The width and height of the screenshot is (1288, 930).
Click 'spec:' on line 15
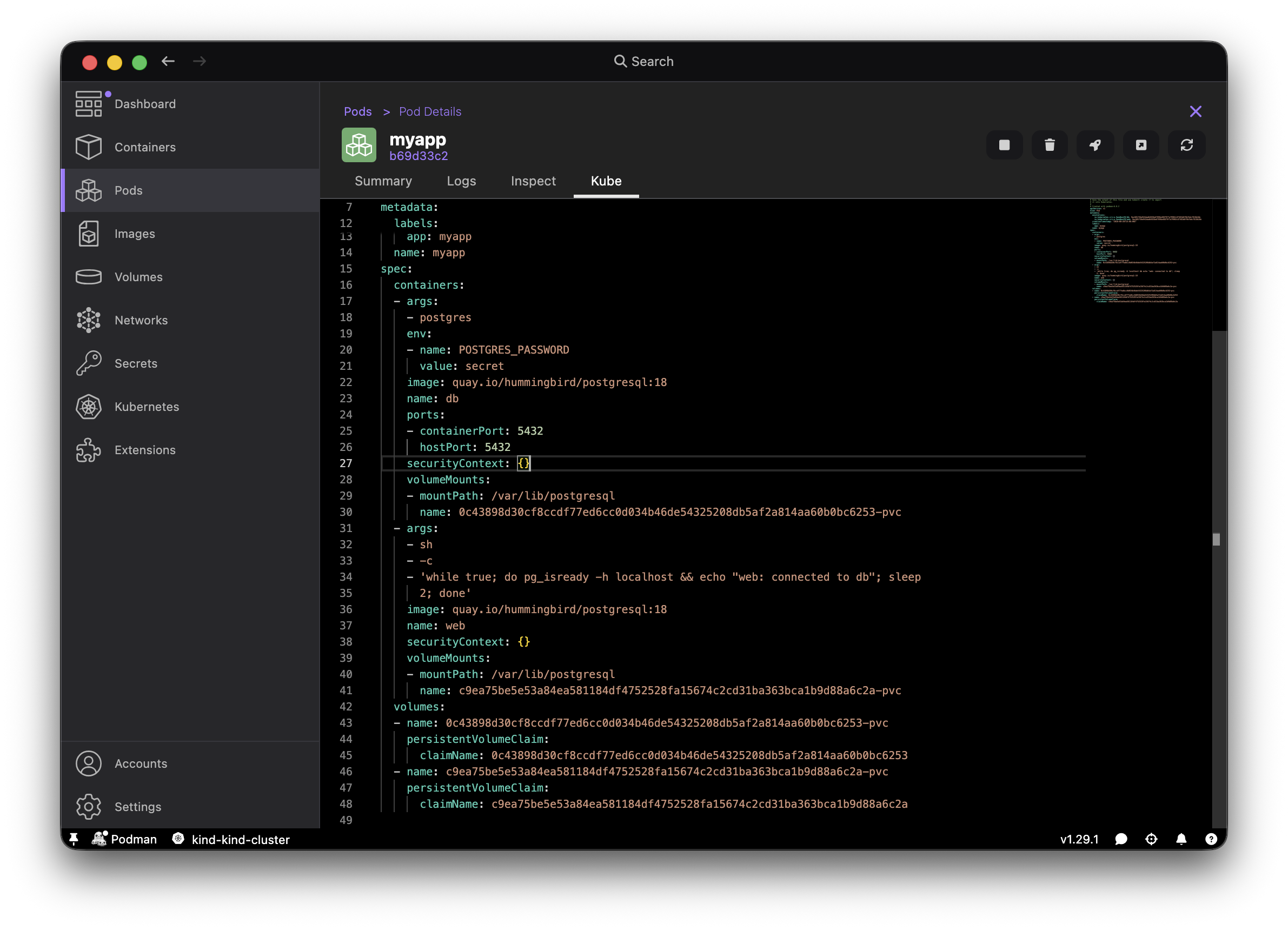pyautogui.click(x=396, y=269)
